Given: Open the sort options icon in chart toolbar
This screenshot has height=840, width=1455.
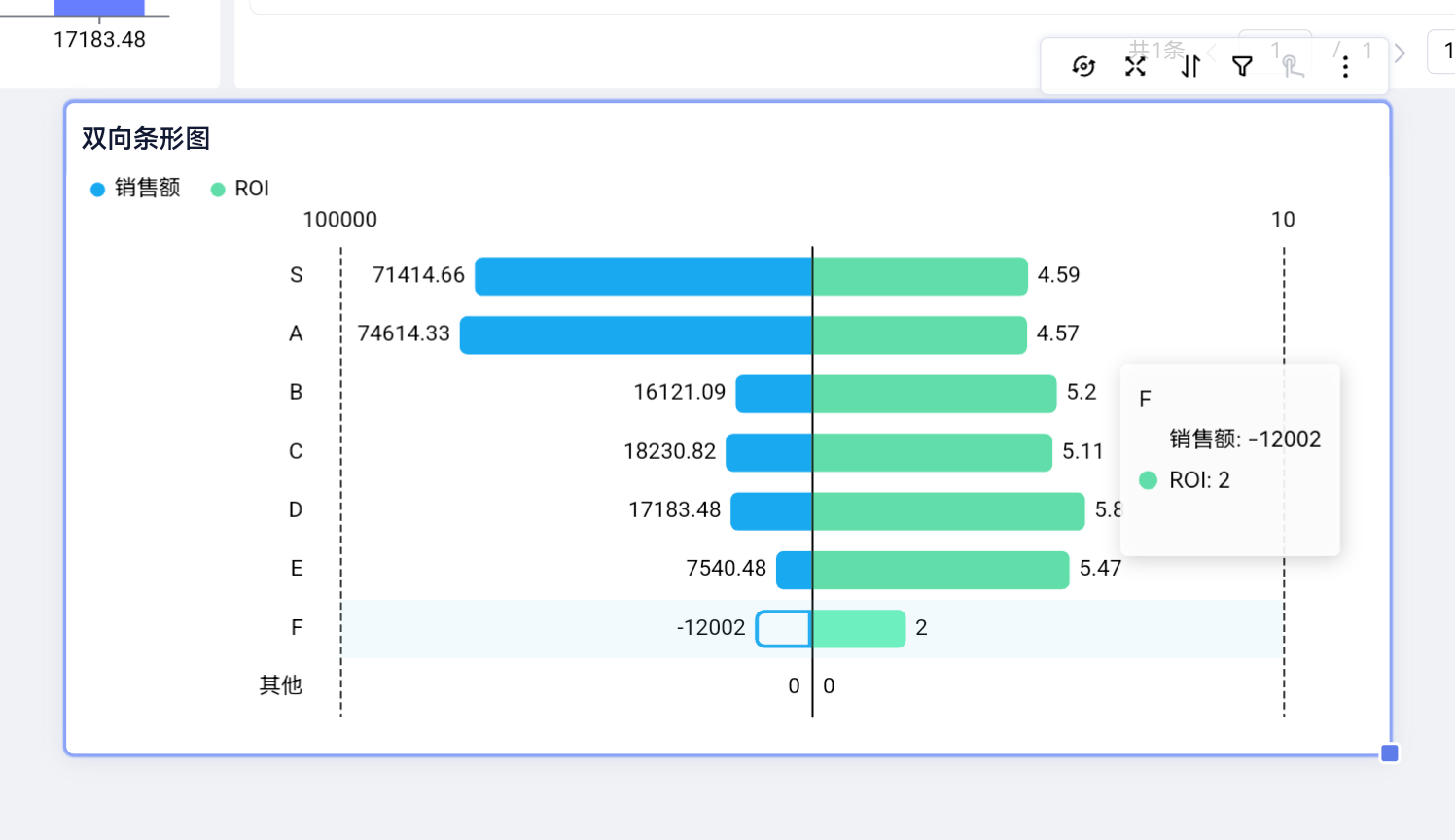Looking at the screenshot, I should coord(1190,66).
